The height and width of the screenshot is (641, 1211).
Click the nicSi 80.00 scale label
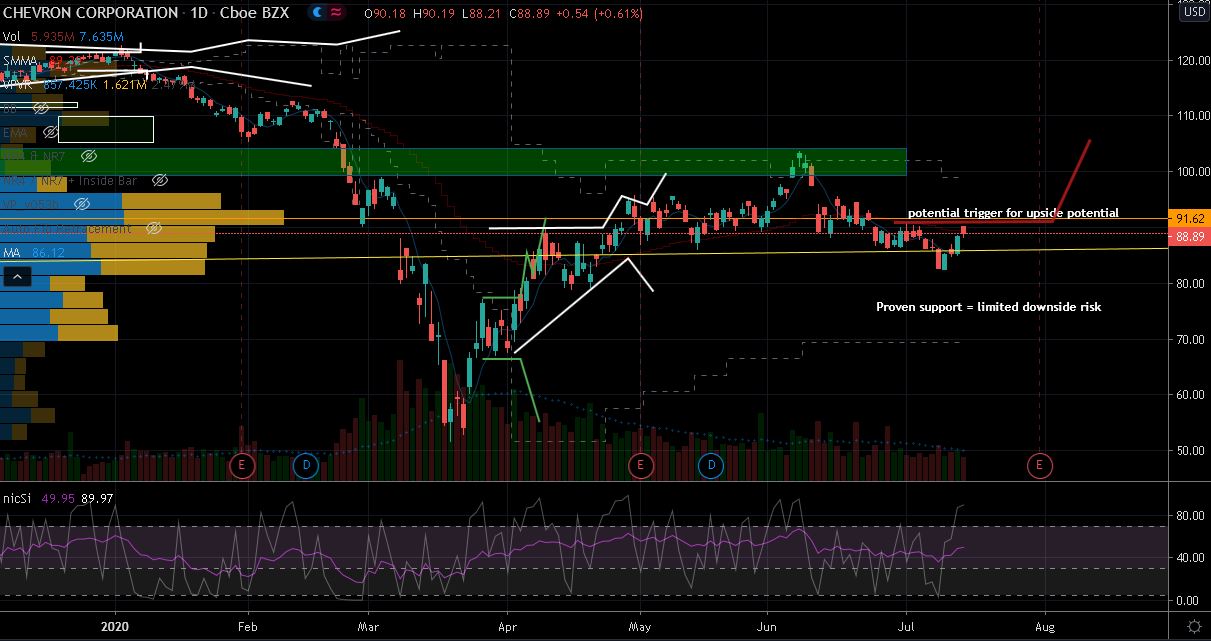click(1193, 517)
